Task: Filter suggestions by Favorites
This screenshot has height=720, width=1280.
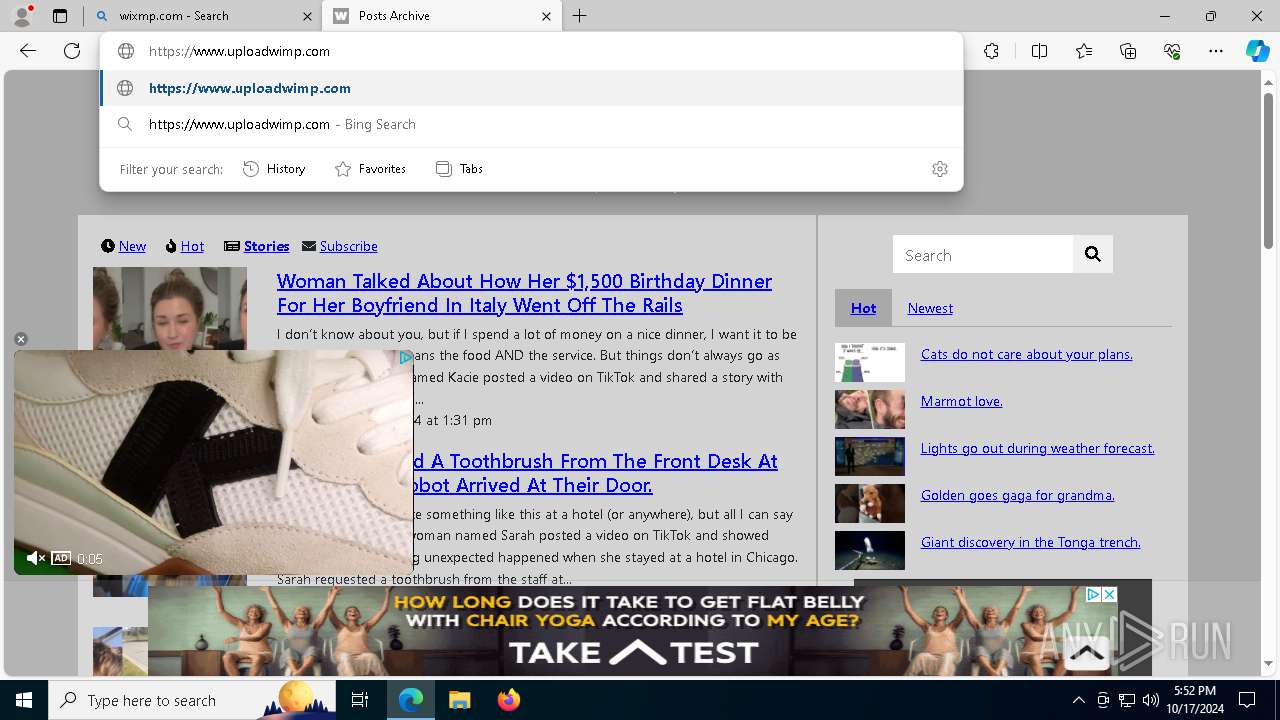Action: [370, 169]
